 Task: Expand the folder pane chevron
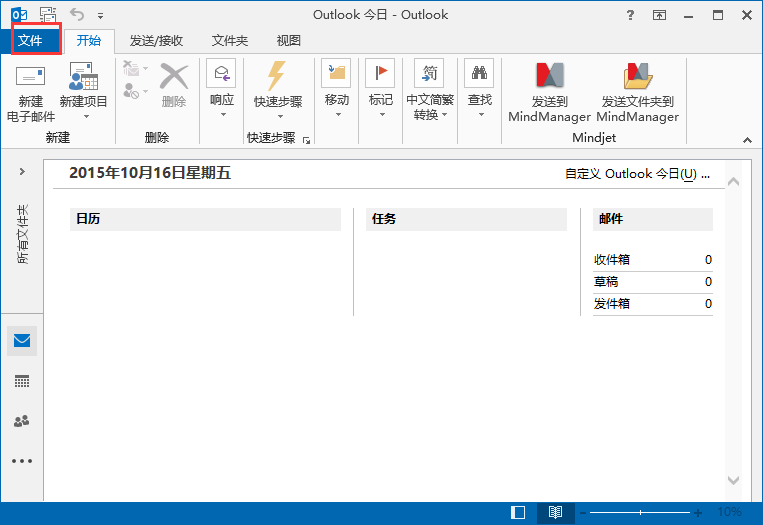pos(22,171)
